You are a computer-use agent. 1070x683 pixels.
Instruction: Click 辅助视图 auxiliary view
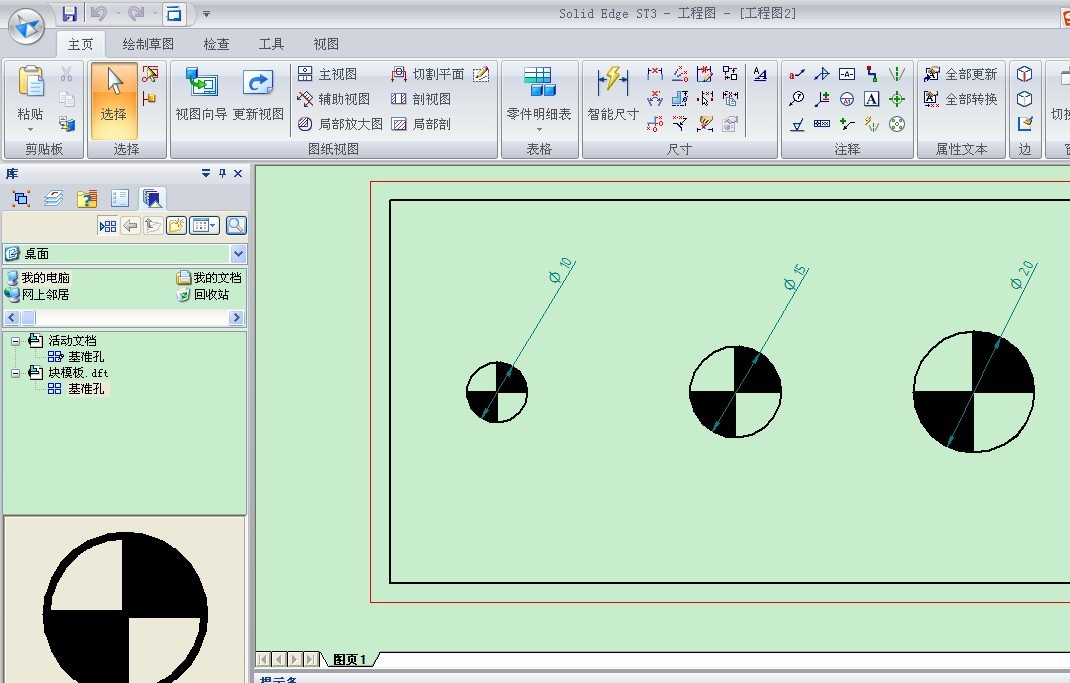coord(334,99)
